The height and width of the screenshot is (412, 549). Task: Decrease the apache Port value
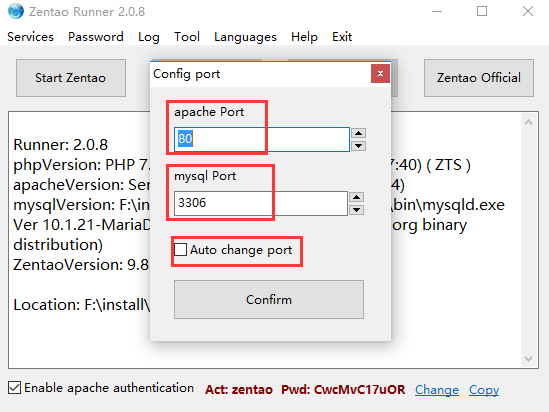358,146
